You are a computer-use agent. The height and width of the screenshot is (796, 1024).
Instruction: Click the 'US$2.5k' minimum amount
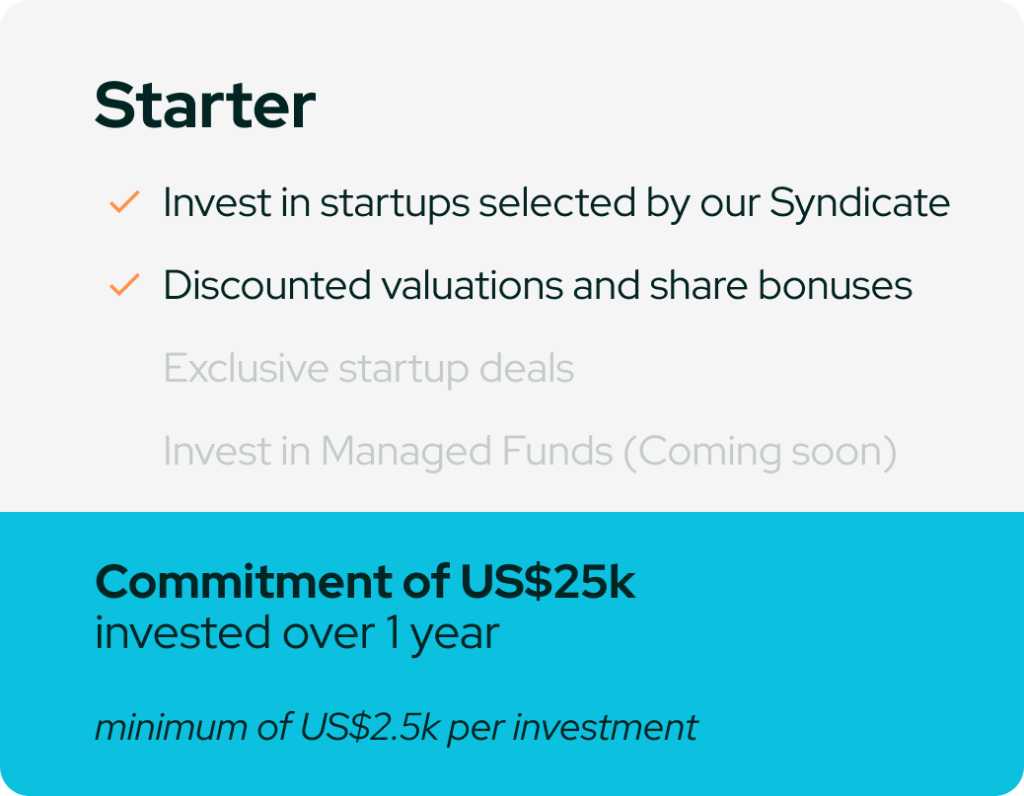(369, 727)
